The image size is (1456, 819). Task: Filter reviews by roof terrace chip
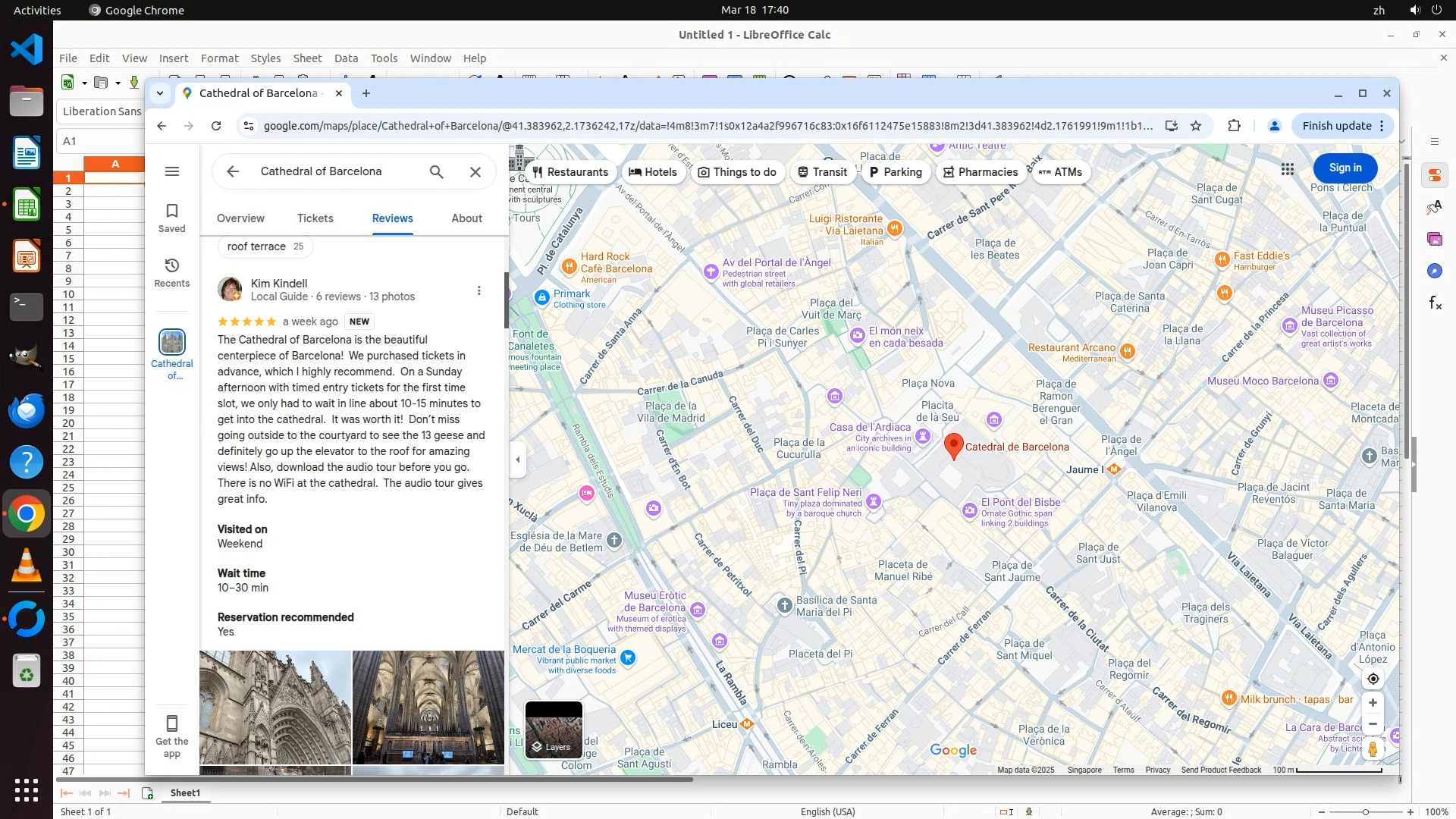265,246
